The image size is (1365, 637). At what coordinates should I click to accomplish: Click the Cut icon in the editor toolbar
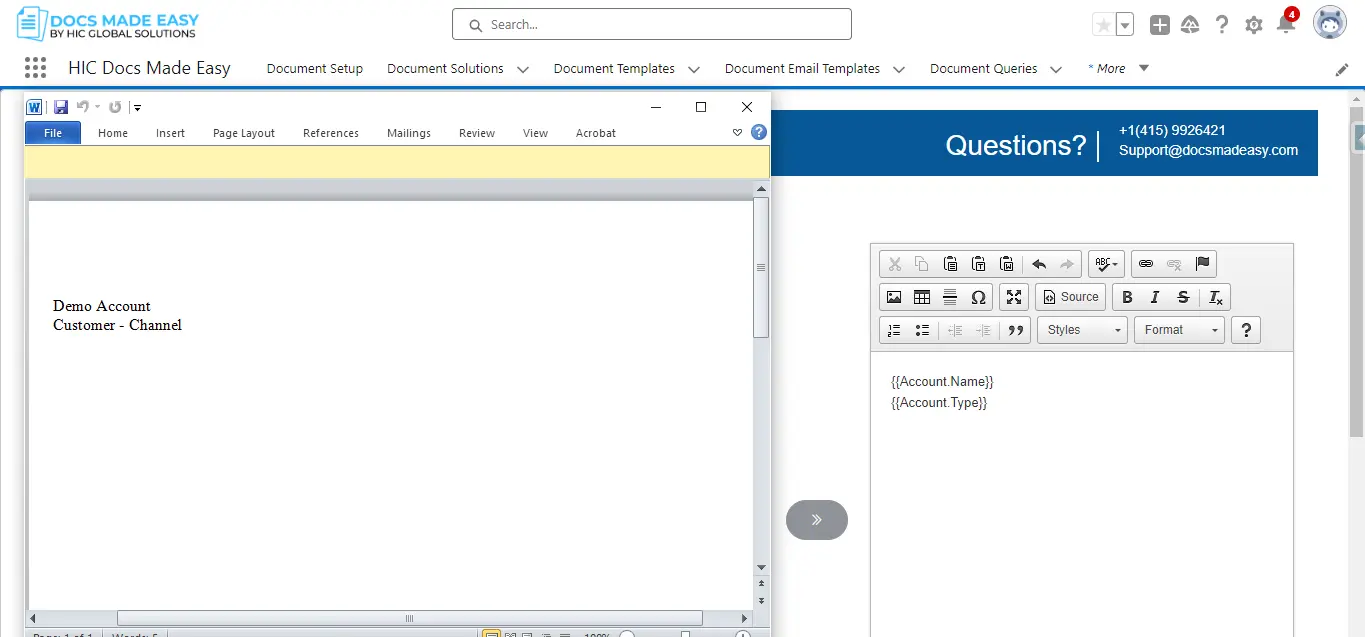coord(895,264)
